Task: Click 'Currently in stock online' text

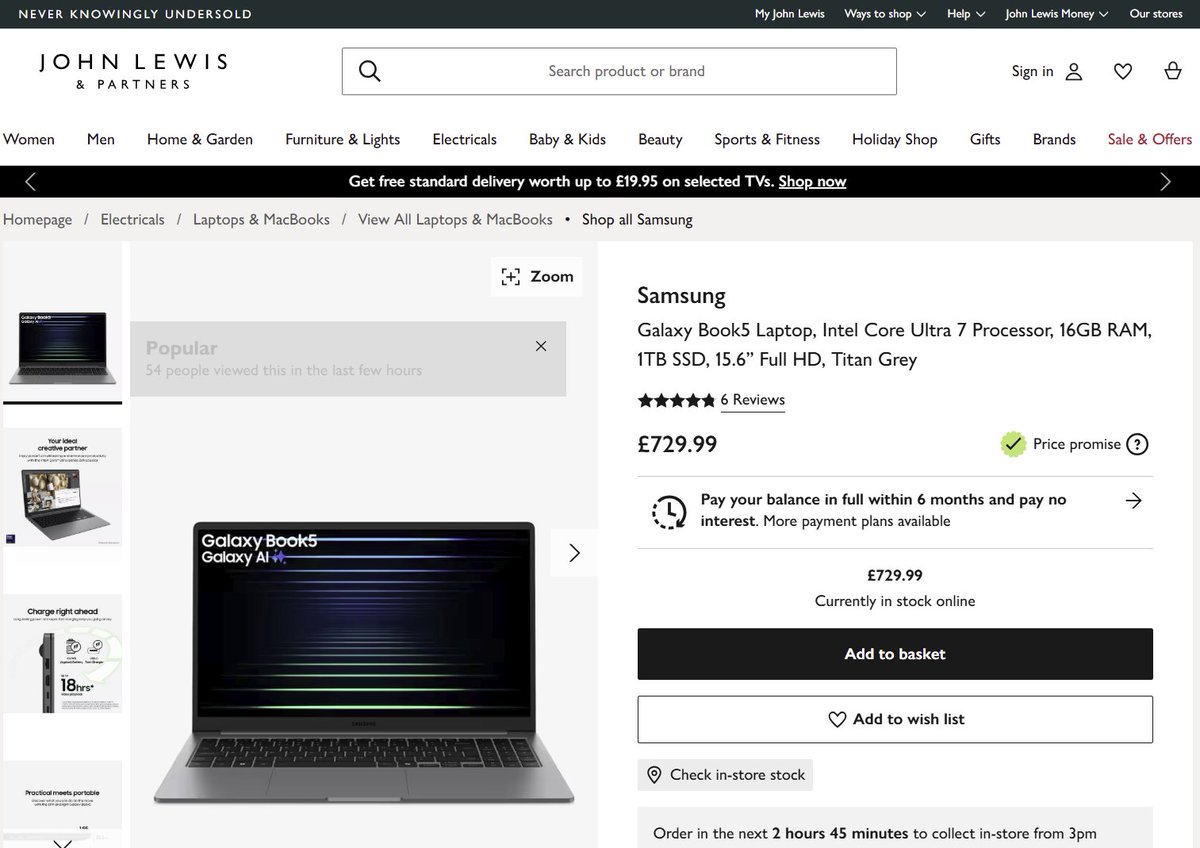Action: pyautogui.click(x=895, y=601)
